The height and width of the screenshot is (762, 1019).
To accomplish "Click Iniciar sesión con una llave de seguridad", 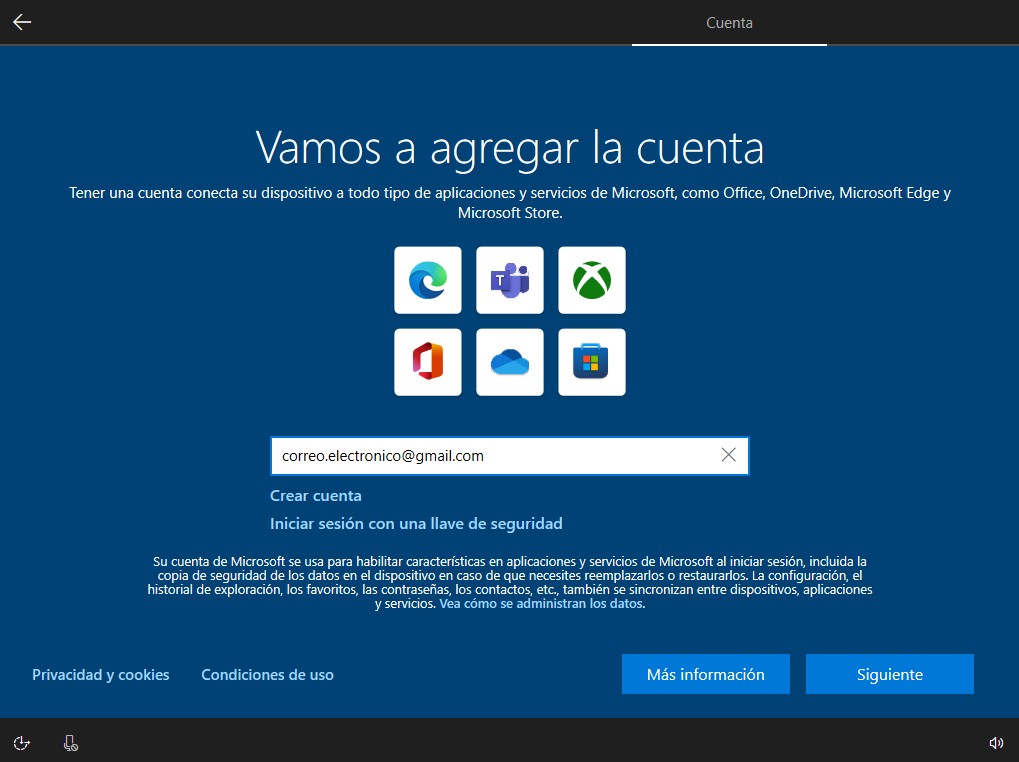I will coord(416,524).
